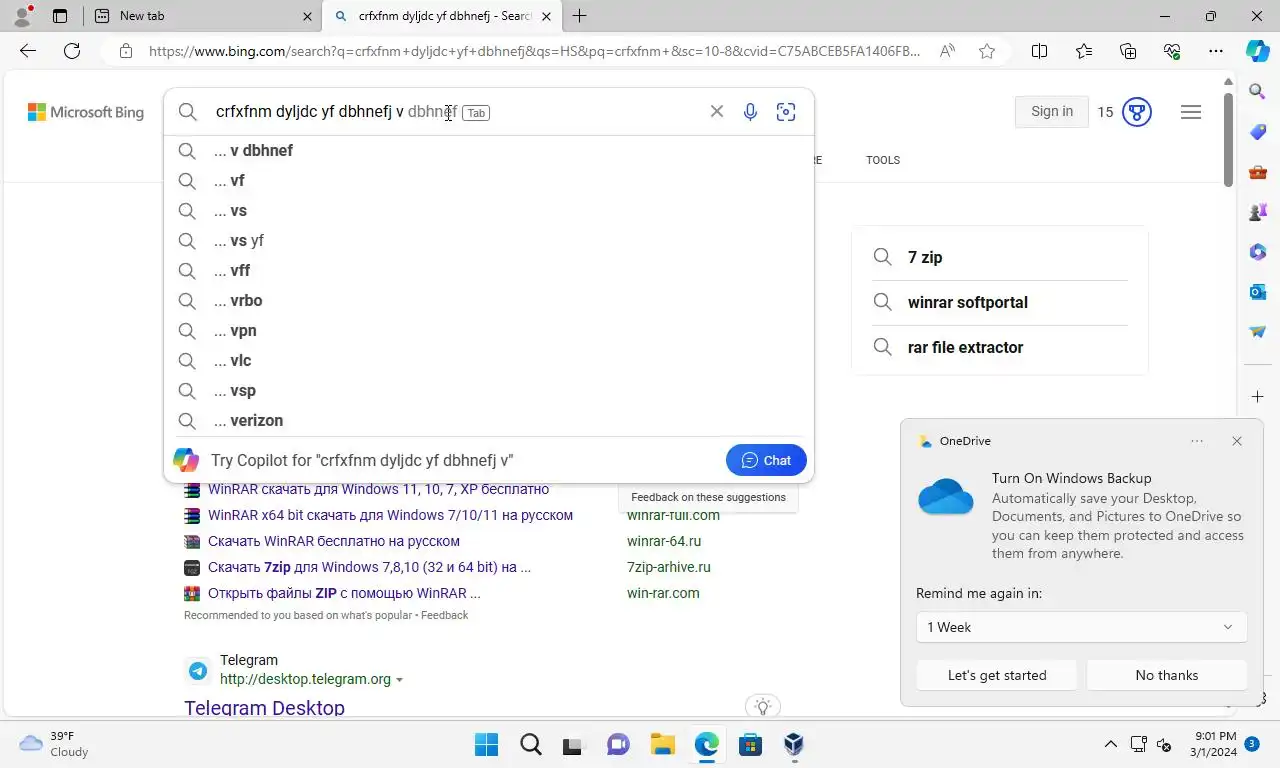Open visual search camera icon
The height and width of the screenshot is (768, 1280).
click(786, 112)
